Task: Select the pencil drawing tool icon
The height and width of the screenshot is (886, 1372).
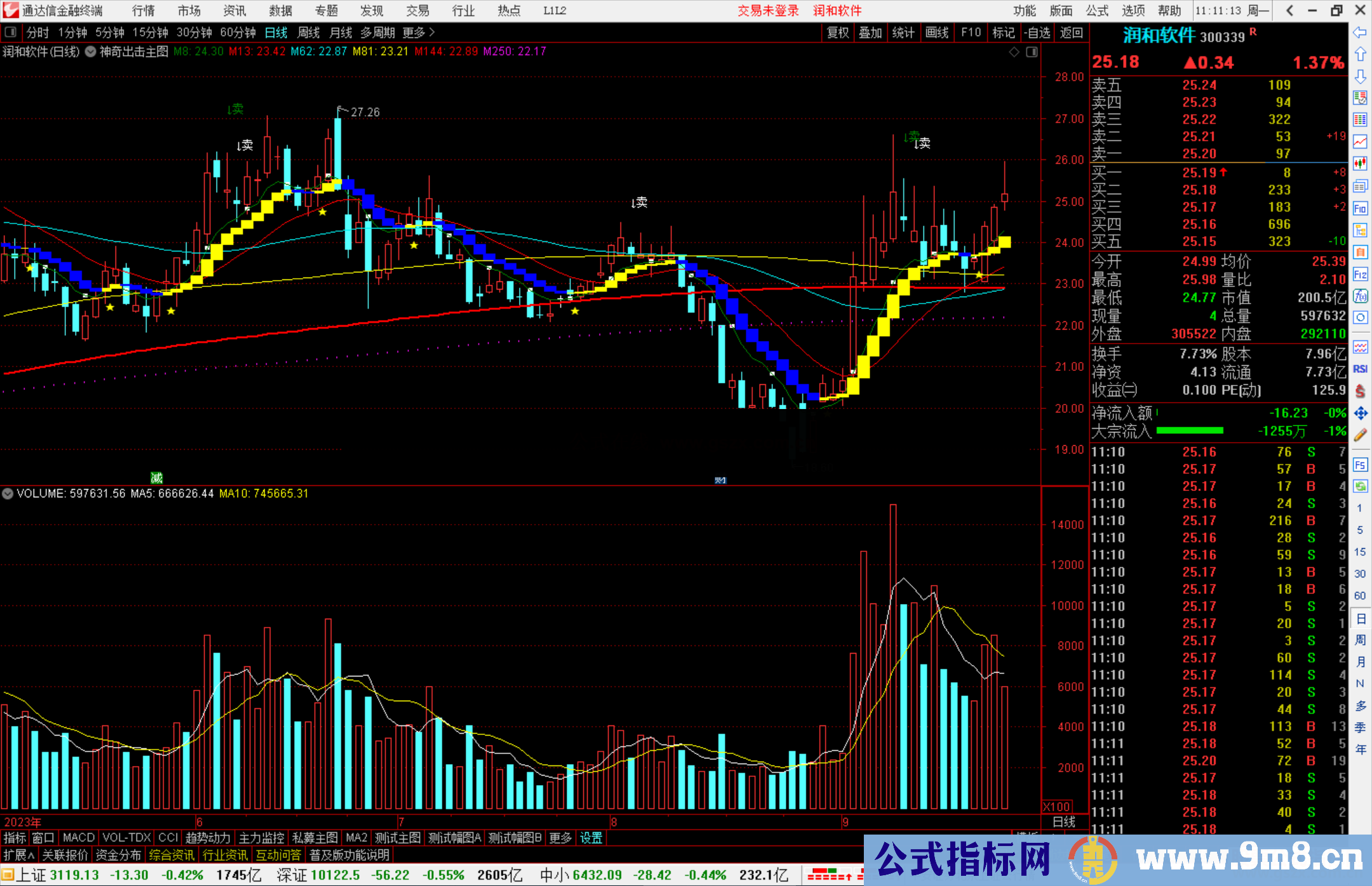Action: pyautogui.click(x=1360, y=435)
